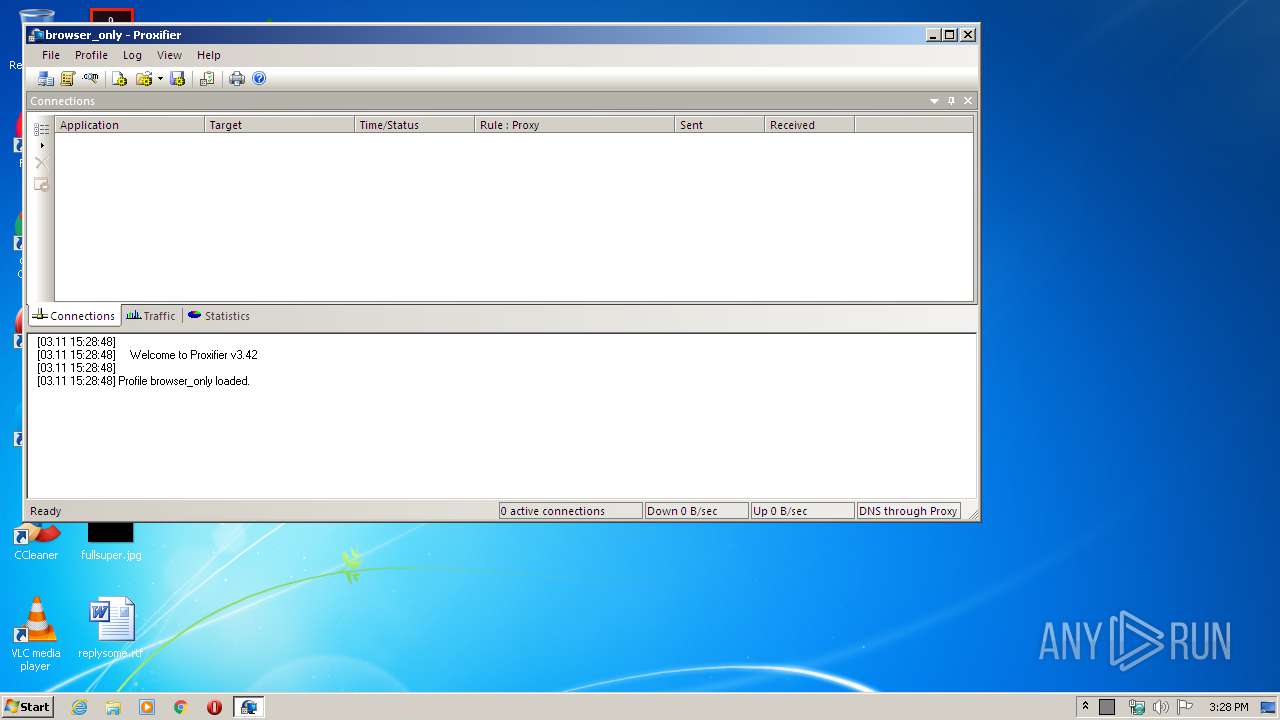The image size is (1280, 720).
Task: Sort by the Sent column header
Action: pos(719,125)
